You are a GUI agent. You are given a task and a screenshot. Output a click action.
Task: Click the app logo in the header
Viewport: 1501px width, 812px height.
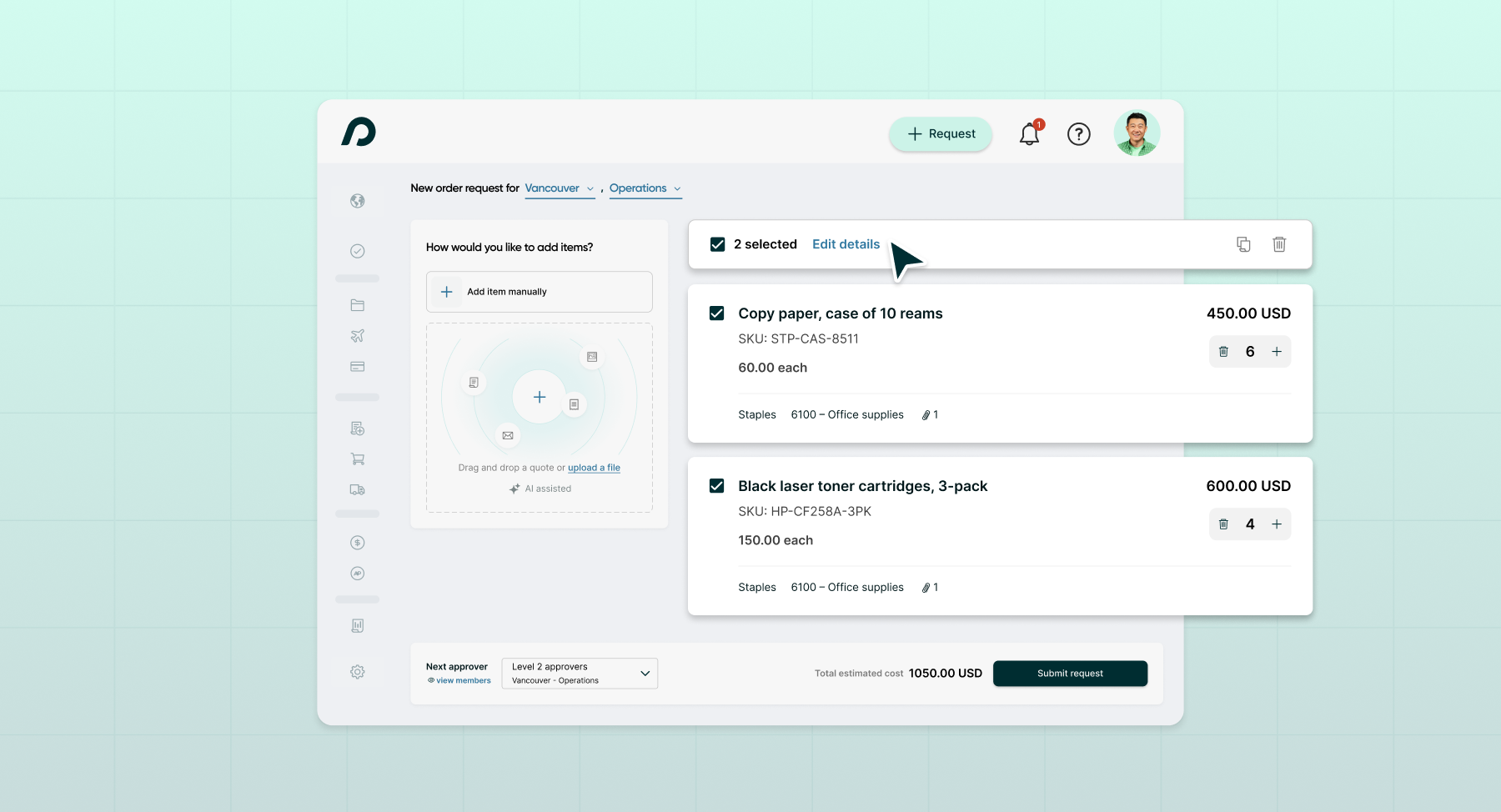[x=359, y=132]
